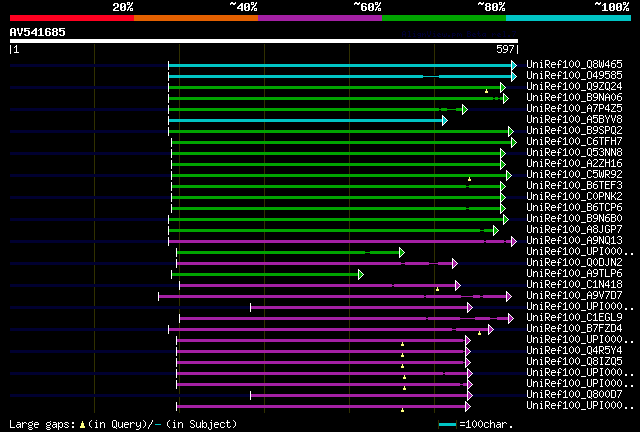Click the cyan 100char scale bar in legend
The image size is (640, 432).
(447, 425)
